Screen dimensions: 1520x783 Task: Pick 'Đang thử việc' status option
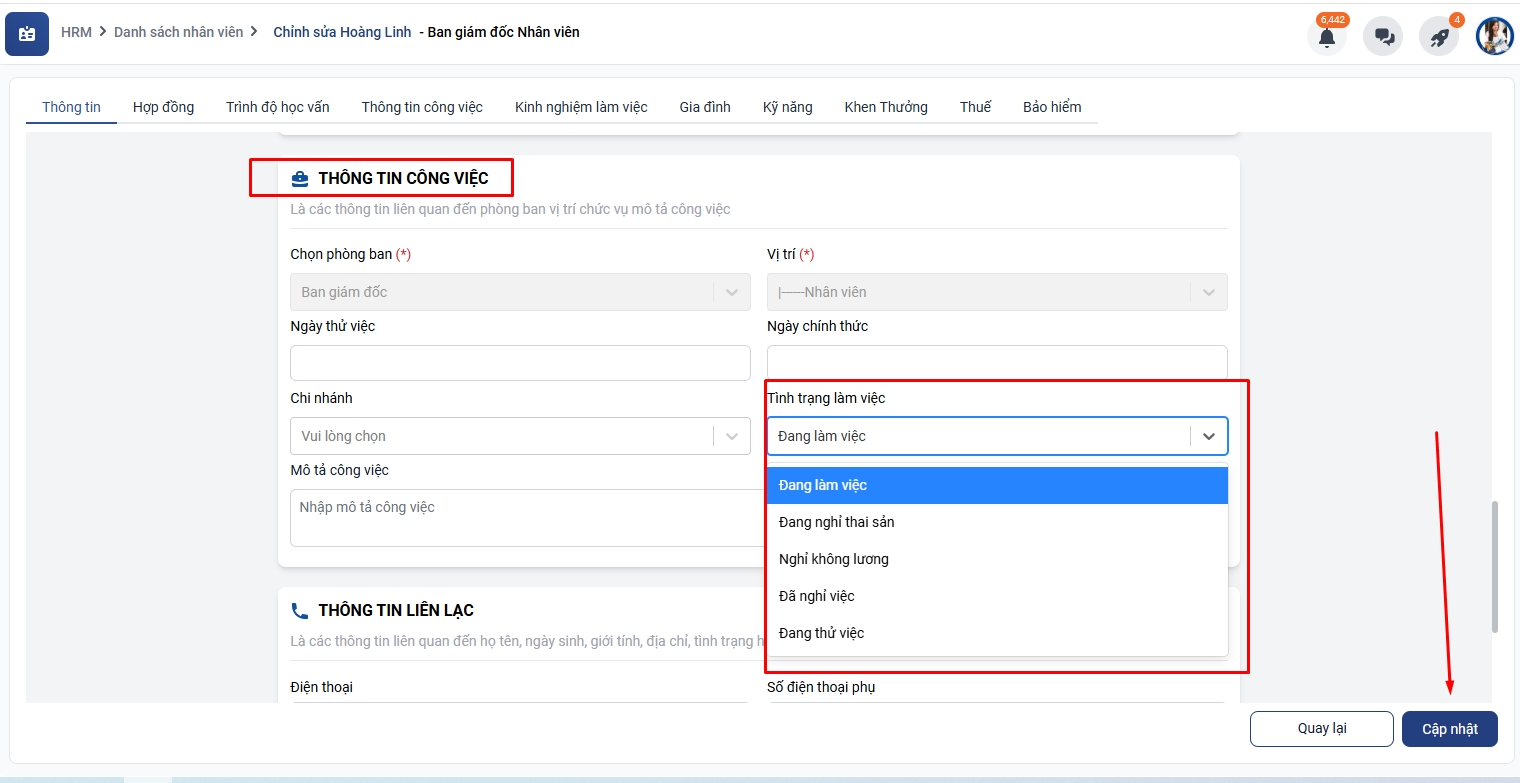tap(821, 633)
